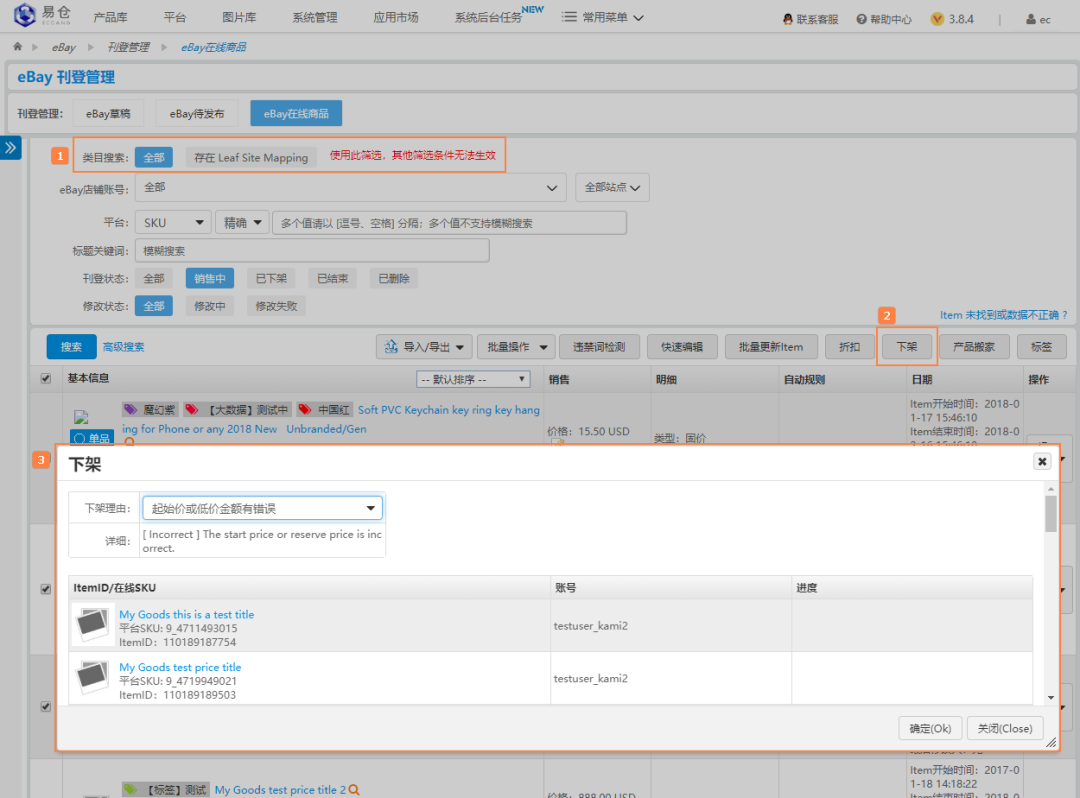Click the dialog corner grip handle
This screenshot has height=798, width=1080.
tap(1051, 742)
